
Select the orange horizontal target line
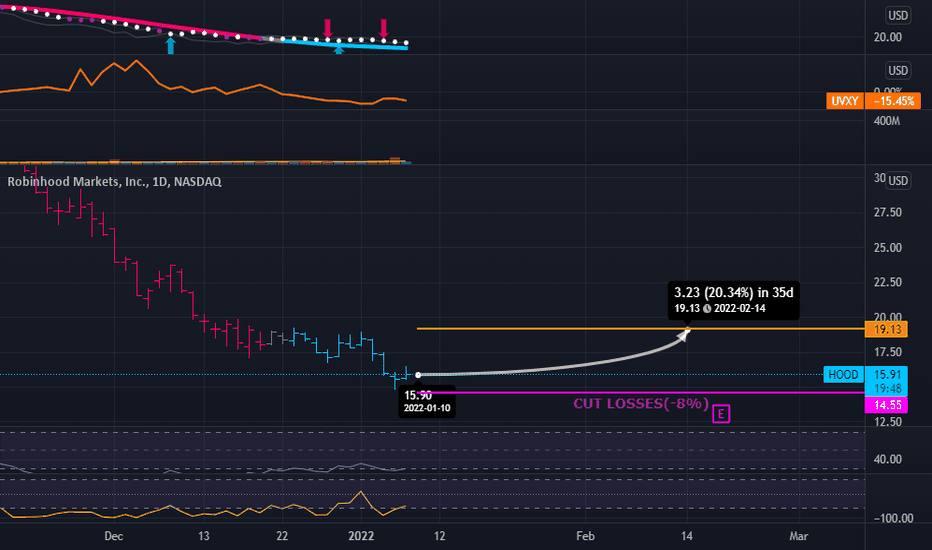pyautogui.click(x=640, y=329)
